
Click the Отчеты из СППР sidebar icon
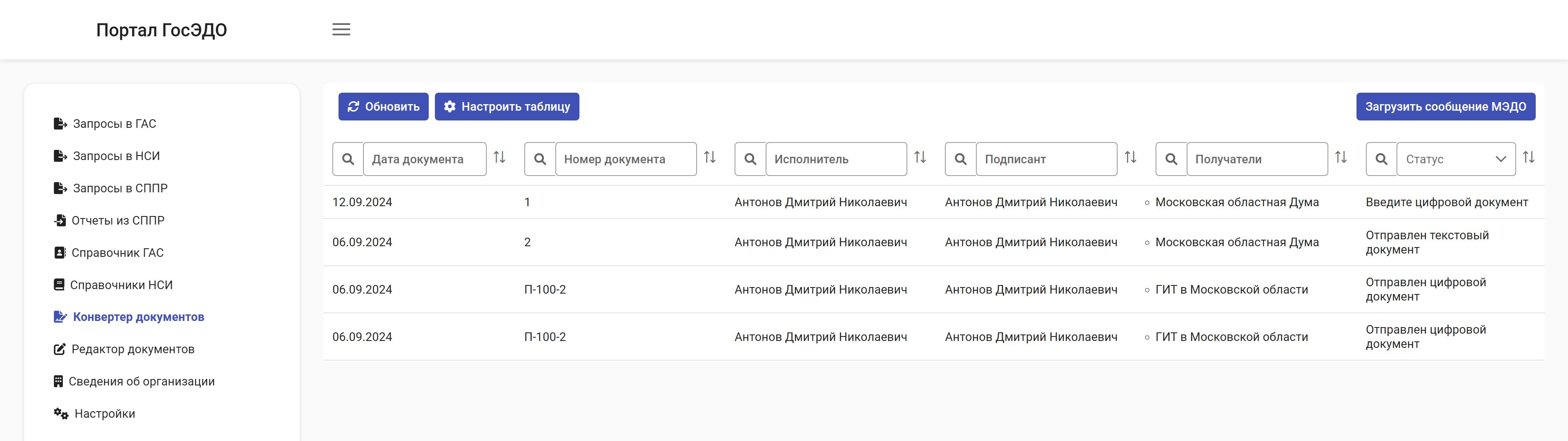coord(60,220)
